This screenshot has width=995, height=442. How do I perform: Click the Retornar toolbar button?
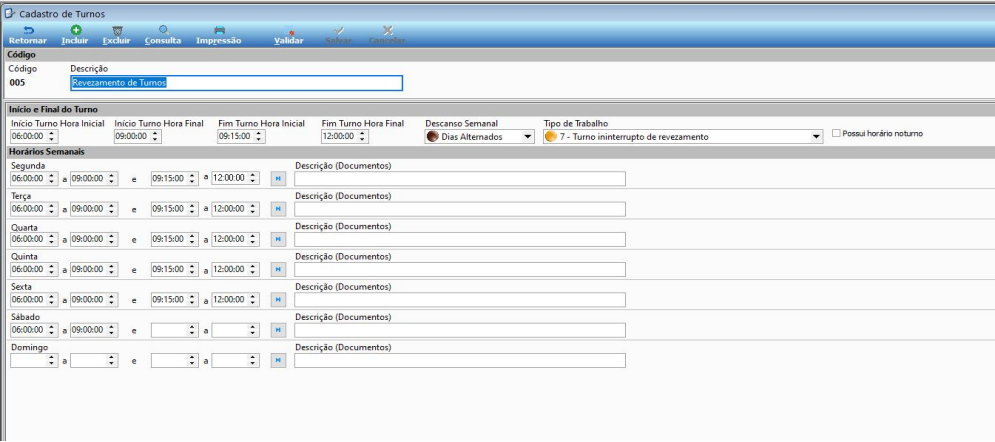pyautogui.click(x=28, y=35)
